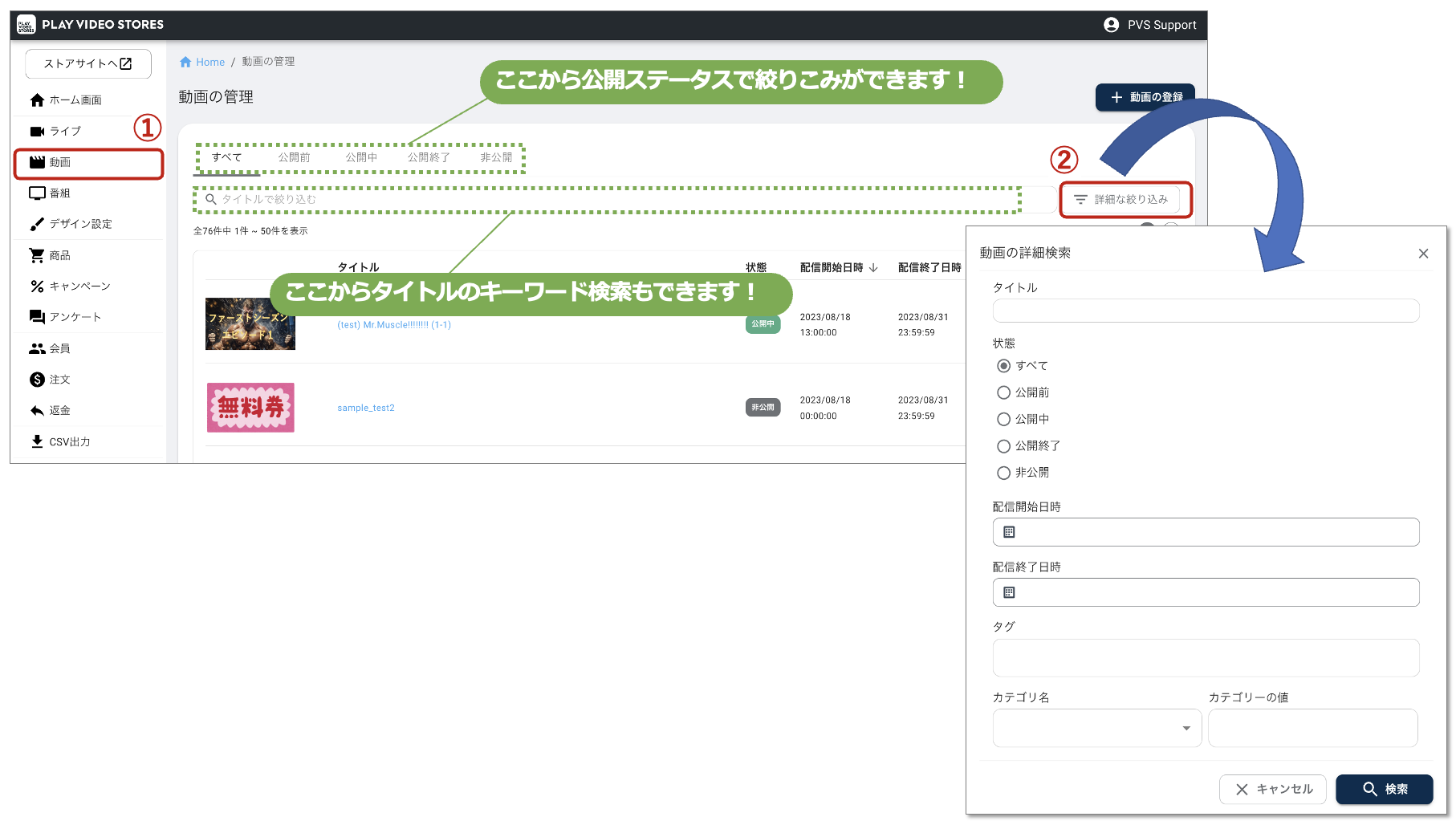Select the 公開中 radio option
Viewport: 1456px width, 825px height.
[x=1003, y=419]
